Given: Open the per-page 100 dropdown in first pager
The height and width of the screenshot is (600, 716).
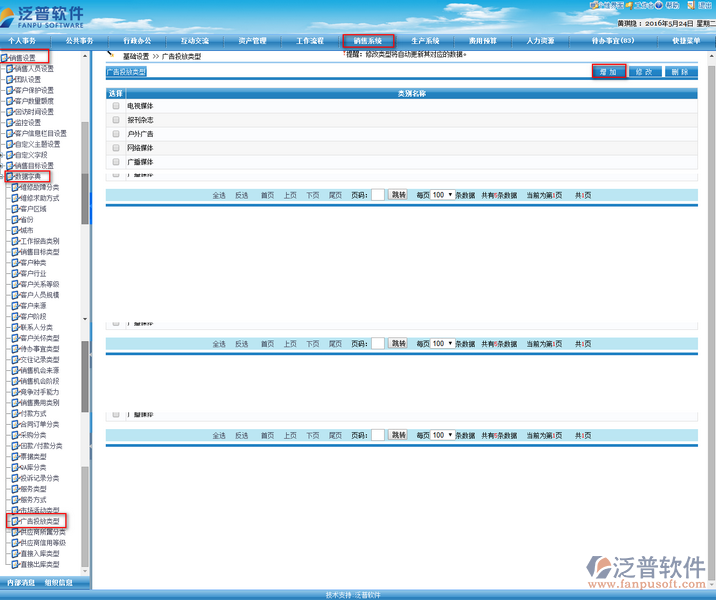Looking at the screenshot, I should click(443, 195).
